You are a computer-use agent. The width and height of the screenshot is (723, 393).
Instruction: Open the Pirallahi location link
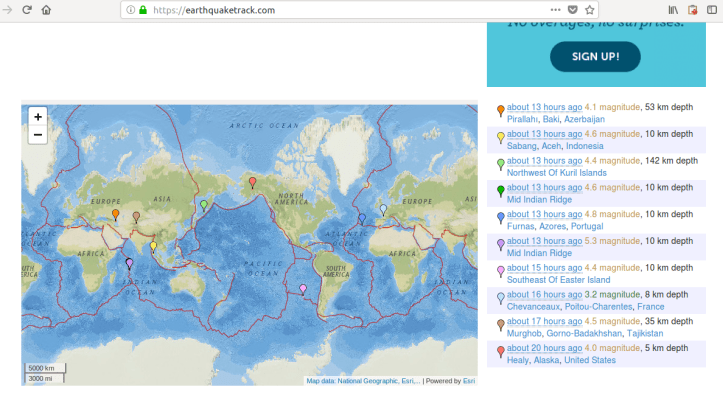tap(522, 119)
